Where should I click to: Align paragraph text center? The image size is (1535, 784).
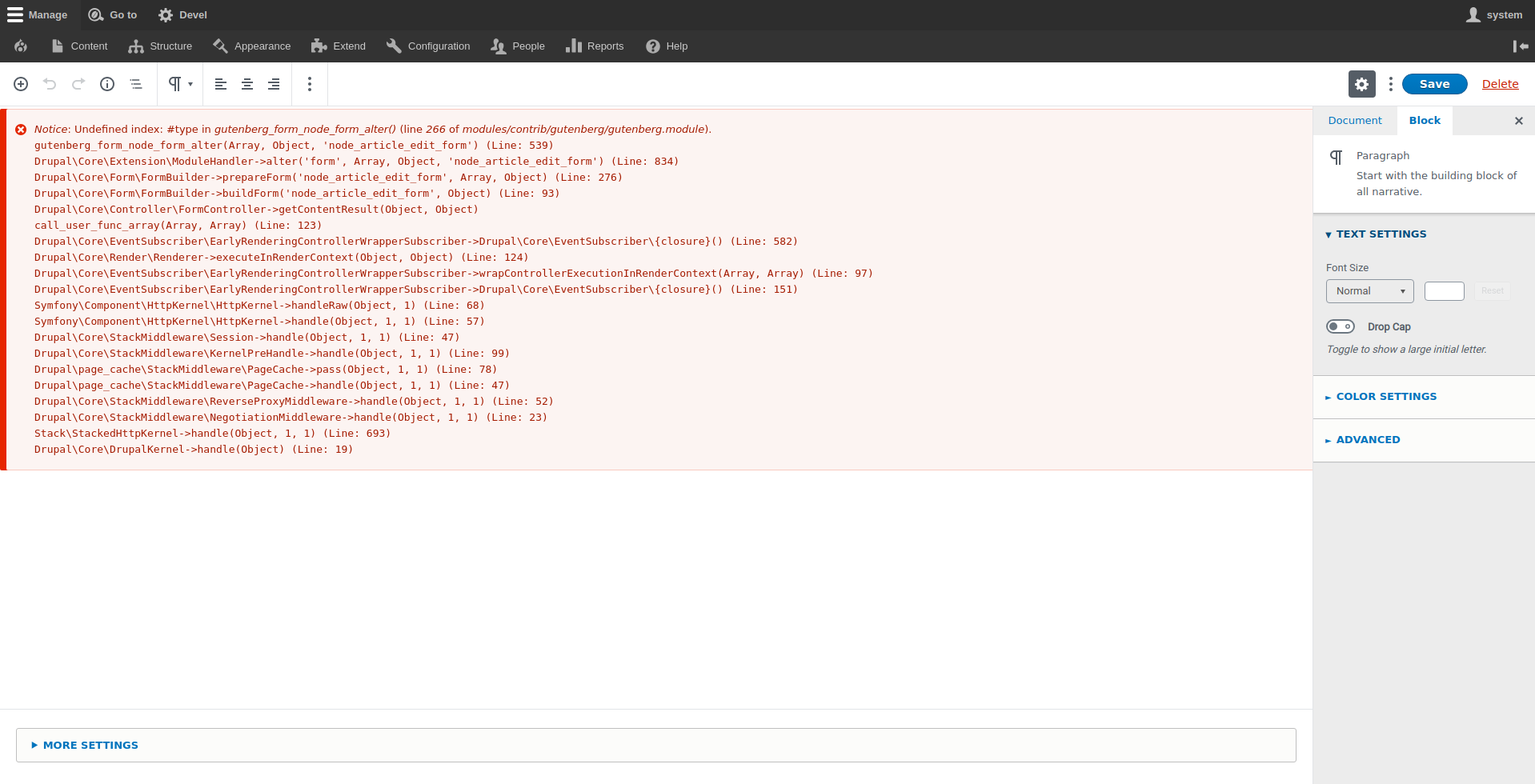247,84
